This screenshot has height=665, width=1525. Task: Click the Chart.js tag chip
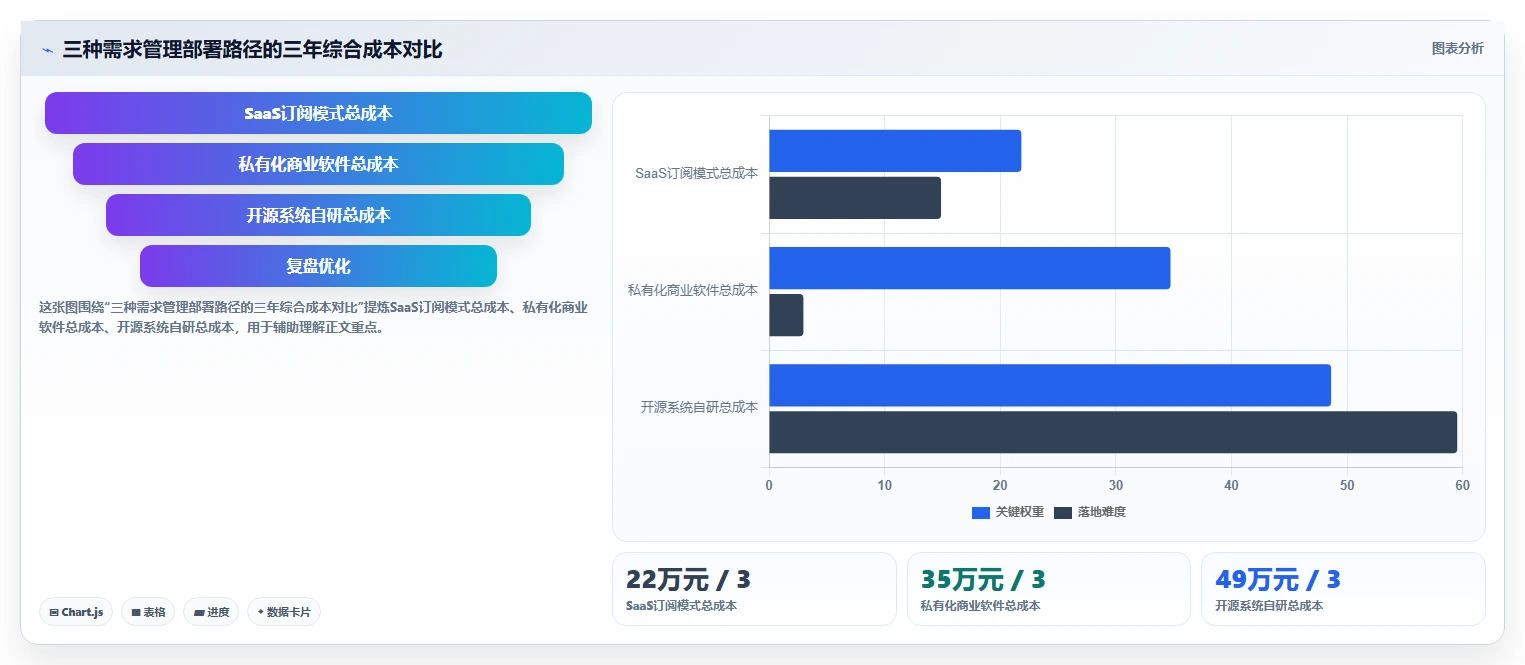click(x=76, y=612)
